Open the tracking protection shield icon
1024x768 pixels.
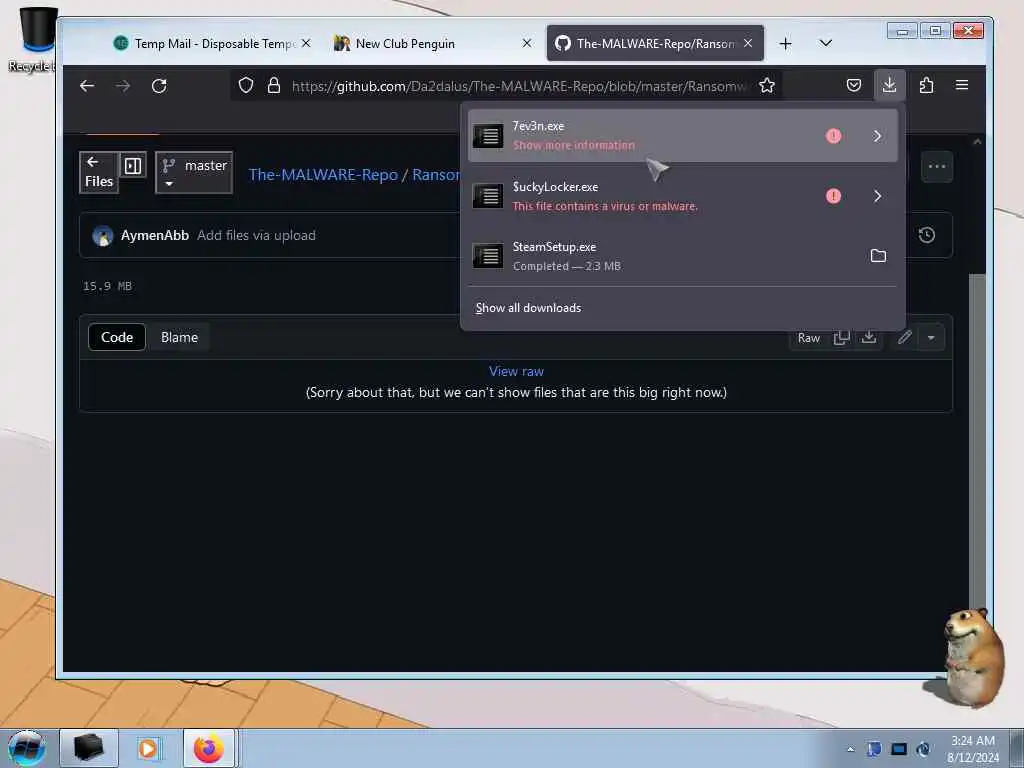[x=246, y=86]
